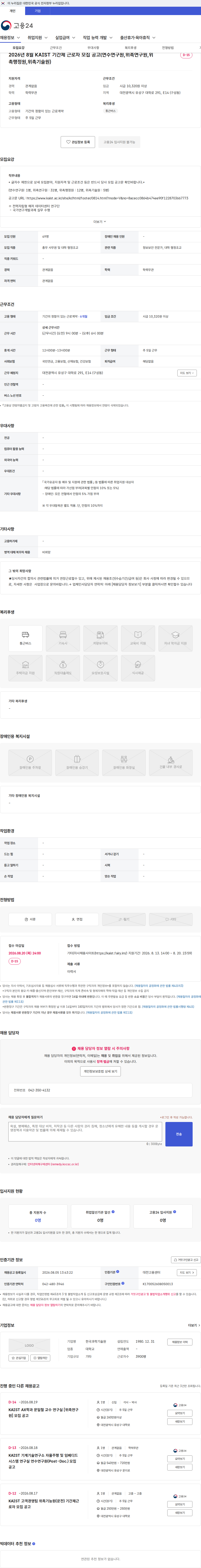Viewport: 201px width, 1568px height.
Task: Jump to the 복리후생 section tab
Action: (x=130, y=47)
